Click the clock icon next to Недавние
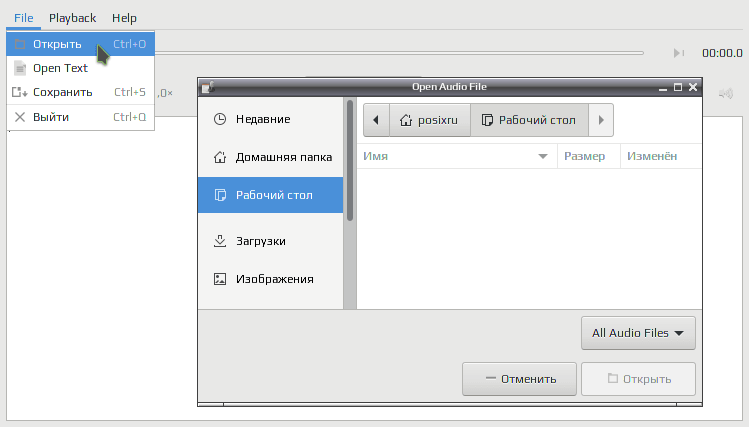 coord(220,119)
